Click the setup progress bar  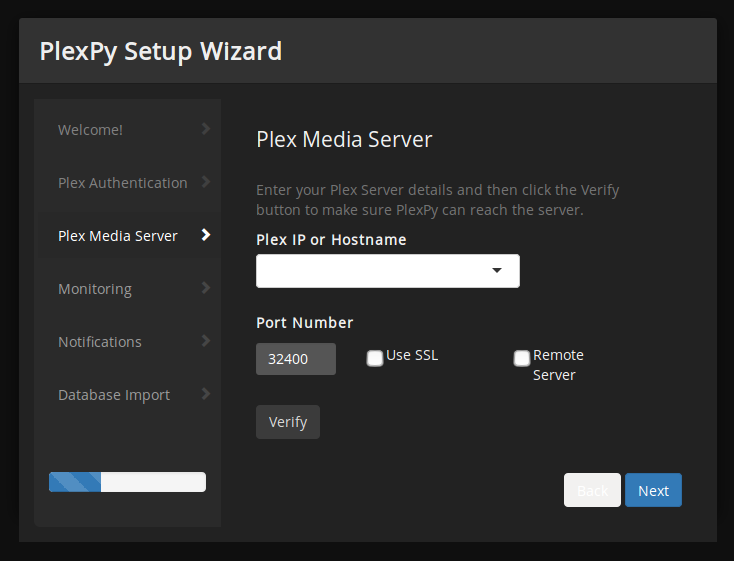[127, 482]
